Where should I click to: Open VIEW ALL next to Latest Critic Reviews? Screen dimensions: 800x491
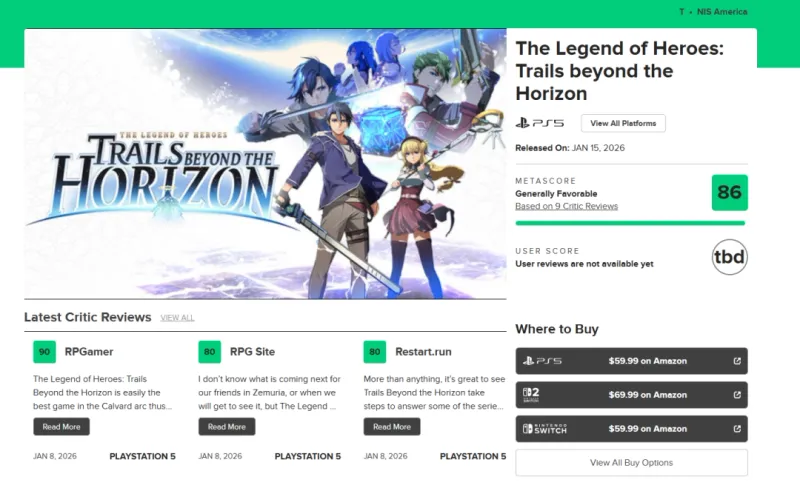177,318
